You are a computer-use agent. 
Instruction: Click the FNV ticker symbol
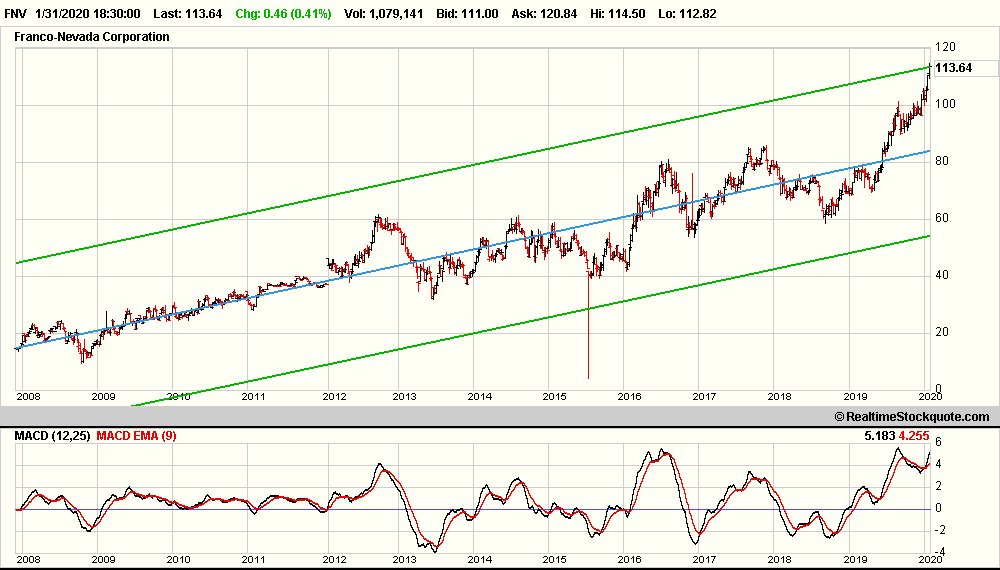coord(15,13)
